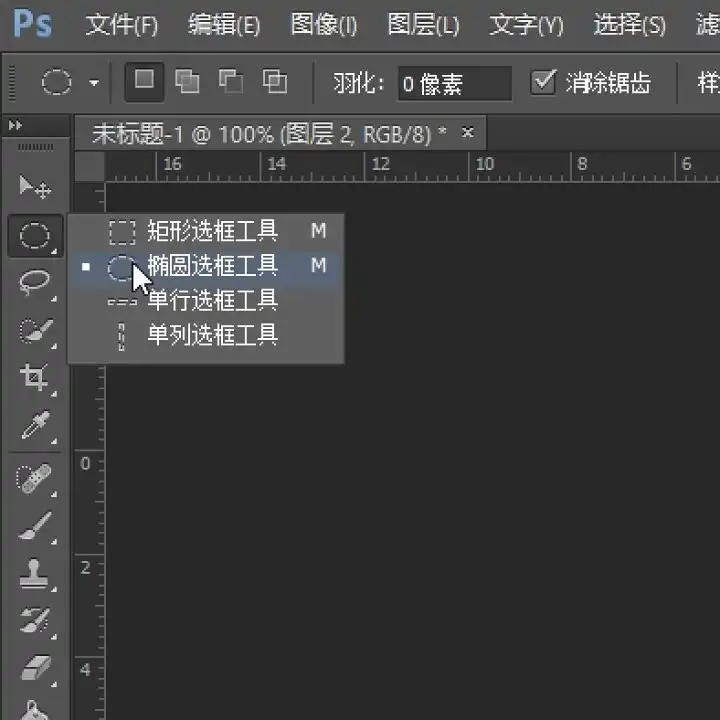Viewport: 720px width, 720px height.
Task: Select the Move tool
Action: coord(34,187)
